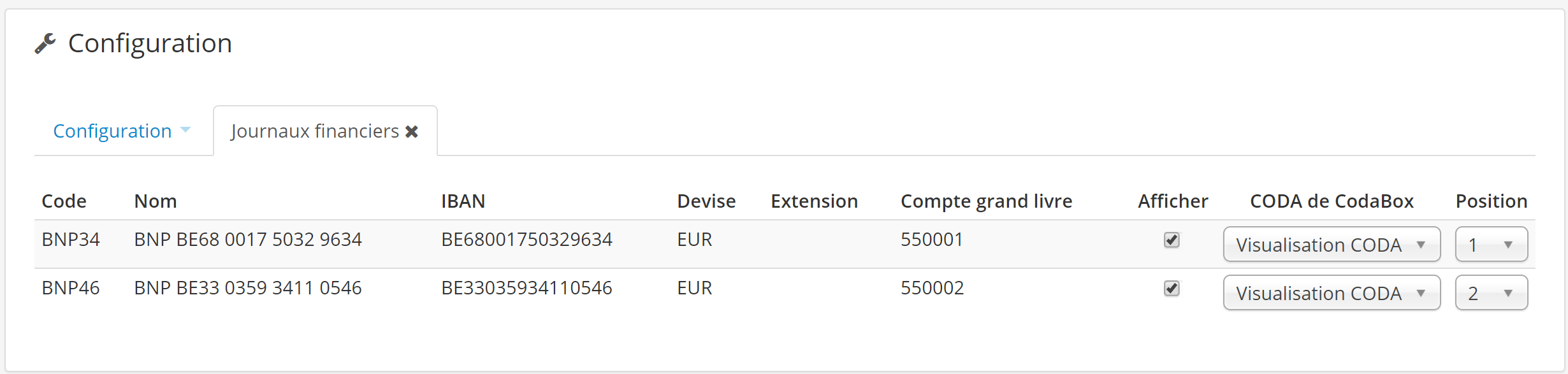This screenshot has height=374, width=1568.
Task: Select IBAN BE68001750329634 cell
Action: click(x=526, y=240)
